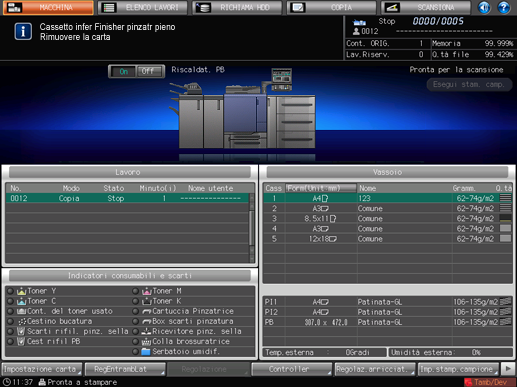Click tray 1 paper level indicator
Screen dimensions: 517x387
[506, 198]
